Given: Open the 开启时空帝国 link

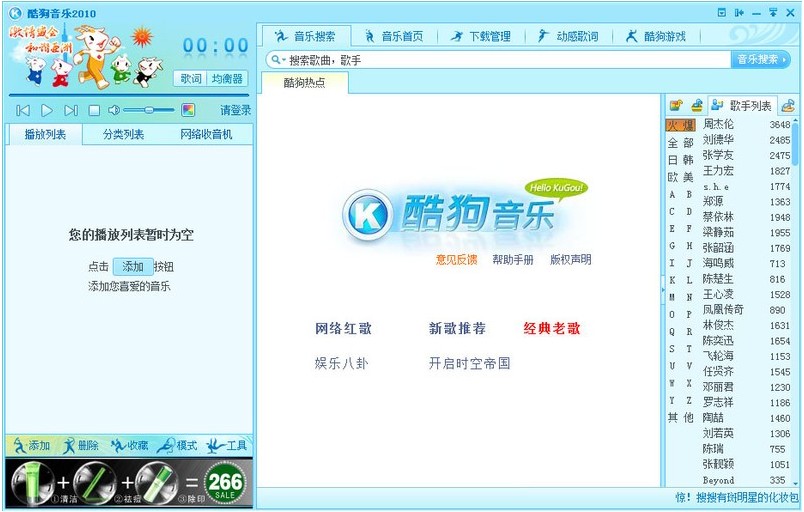Looking at the screenshot, I should pos(470,363).
